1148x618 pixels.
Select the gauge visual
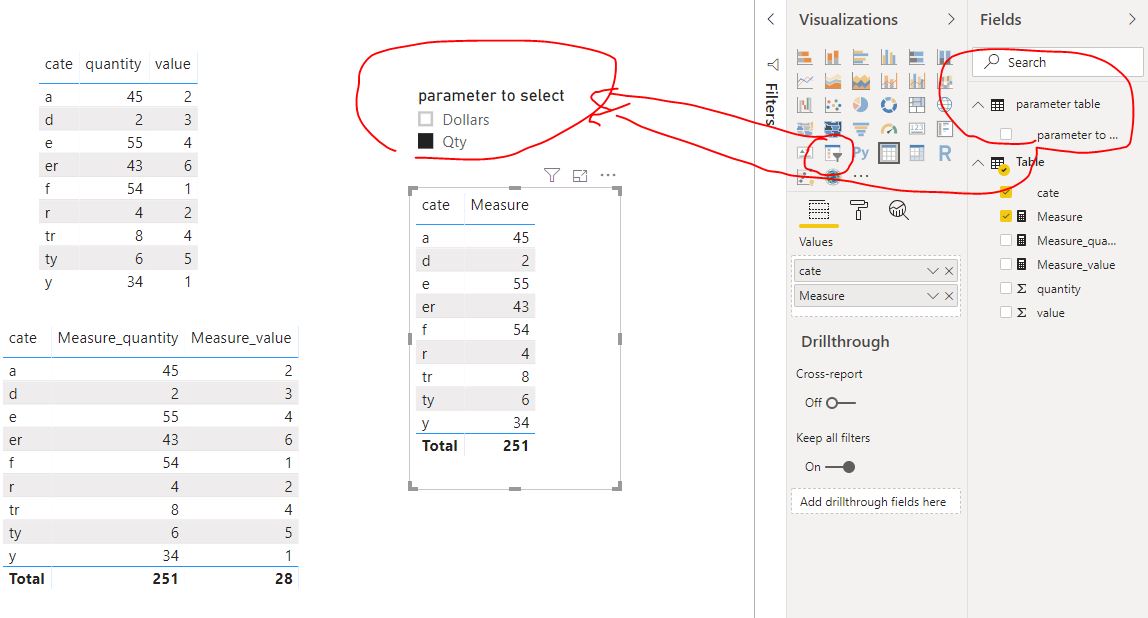889,130
